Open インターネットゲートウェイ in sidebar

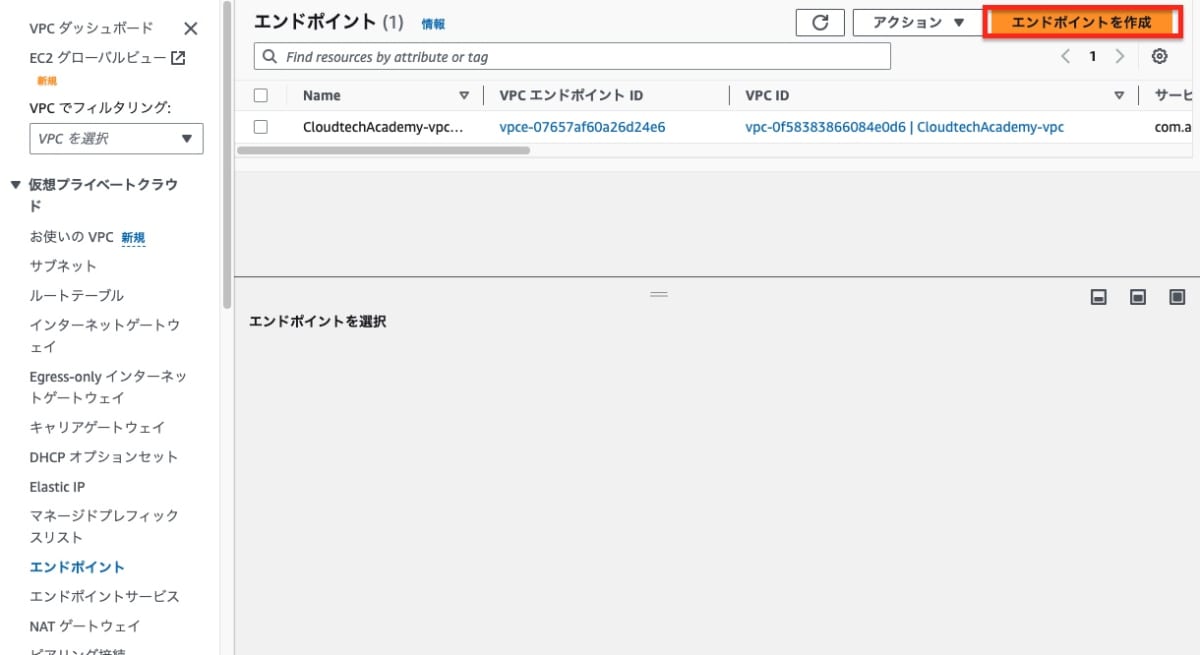point(104,336)
